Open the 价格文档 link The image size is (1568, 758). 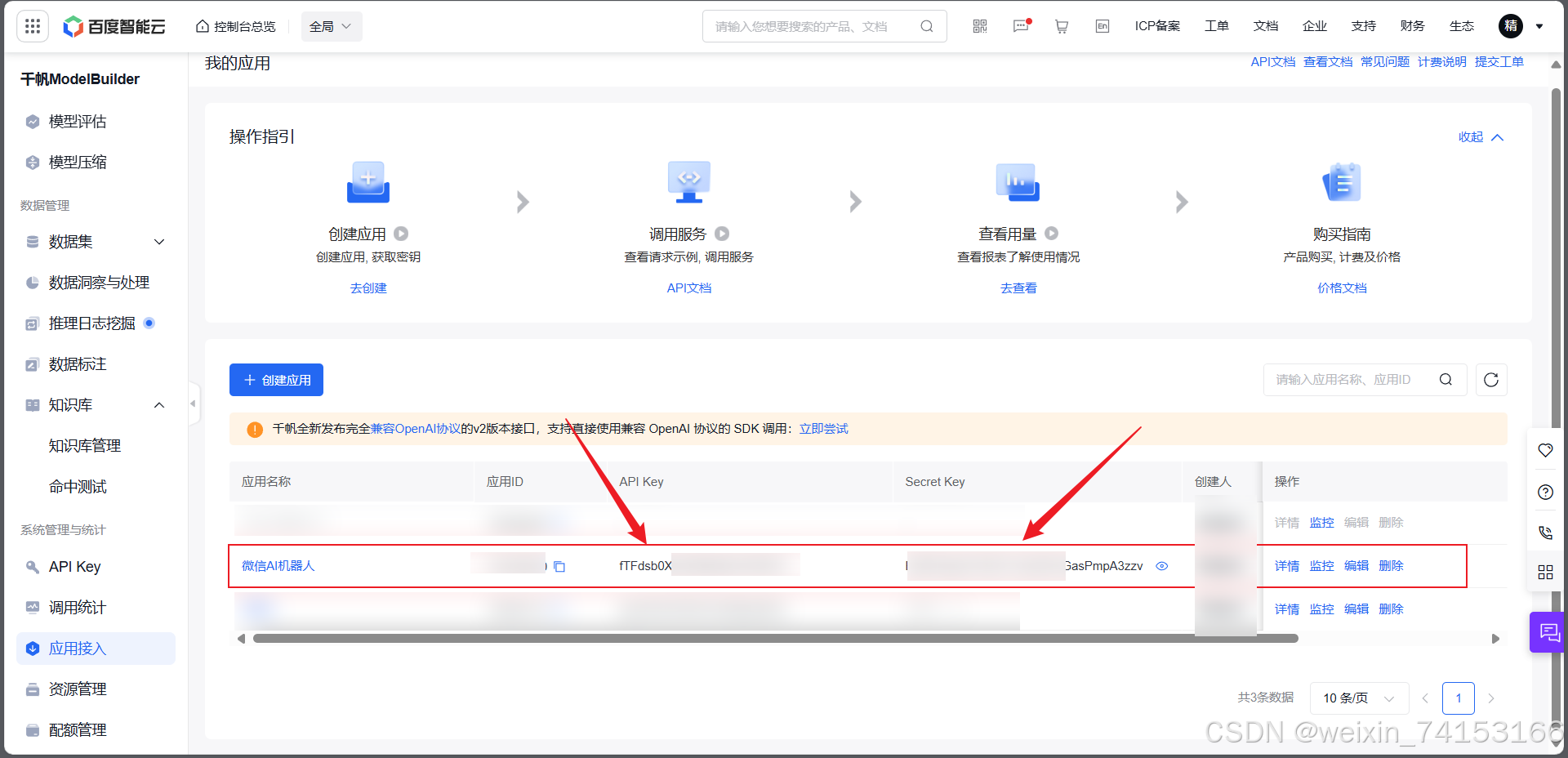click(x=1342, y=288)
